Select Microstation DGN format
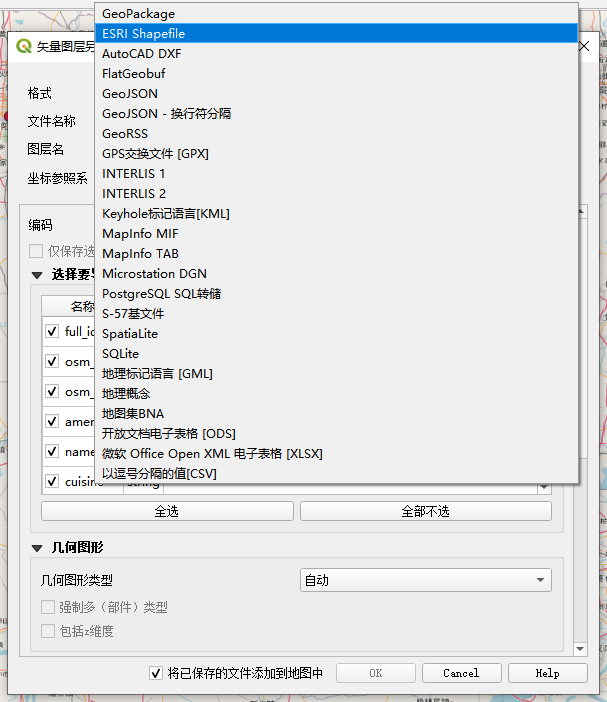607x702 pixels. pos(336,274)
